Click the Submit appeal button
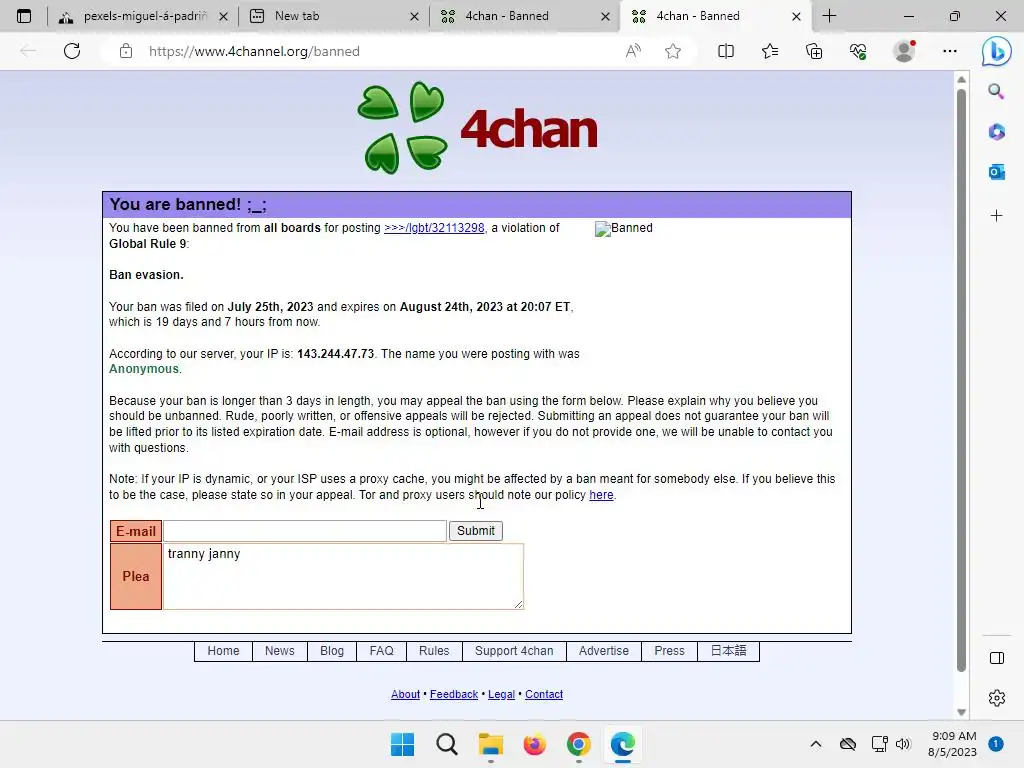Screen dimensions: 1024x768 [475, 531]
